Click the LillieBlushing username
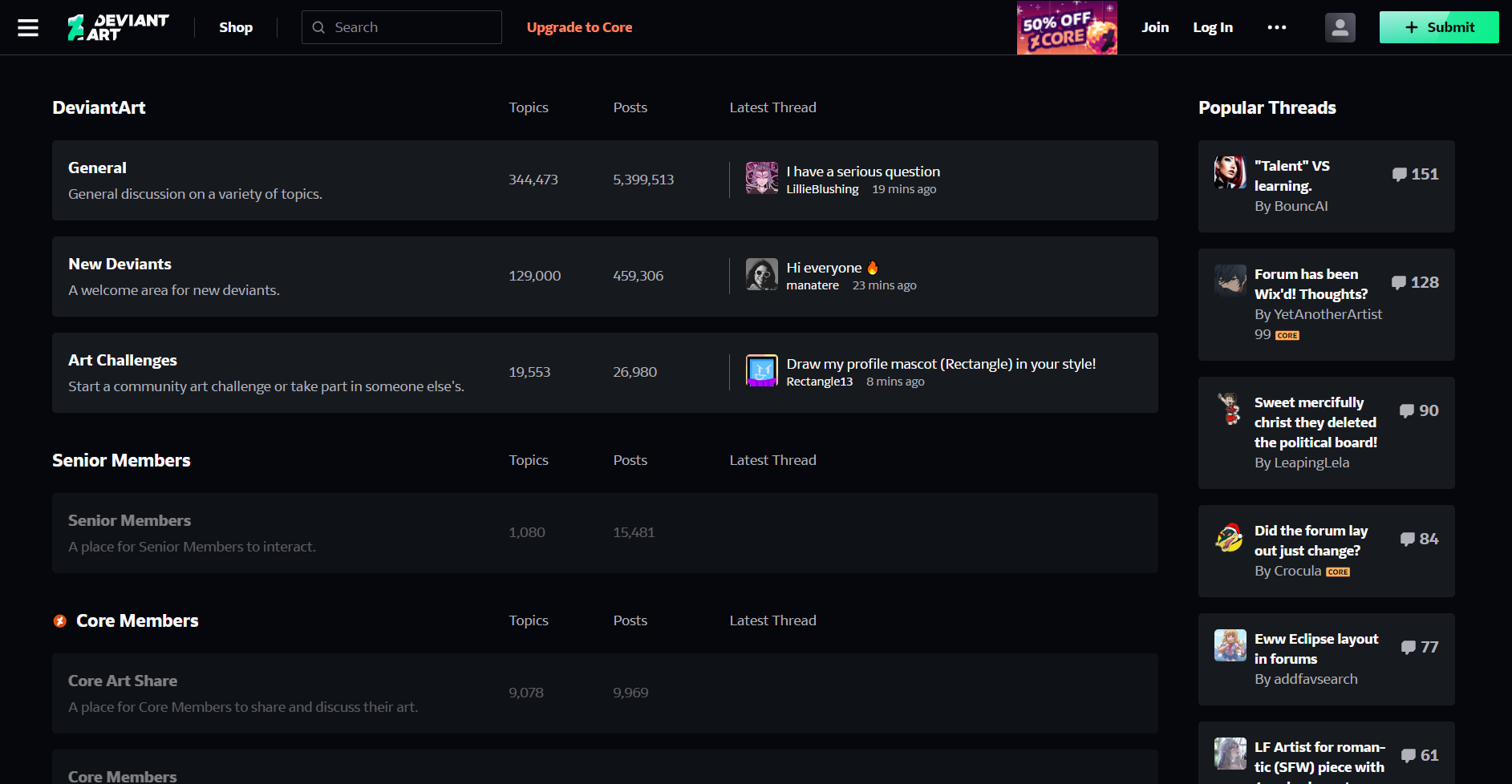This screenshot has width=1512, height=784. 822,189
